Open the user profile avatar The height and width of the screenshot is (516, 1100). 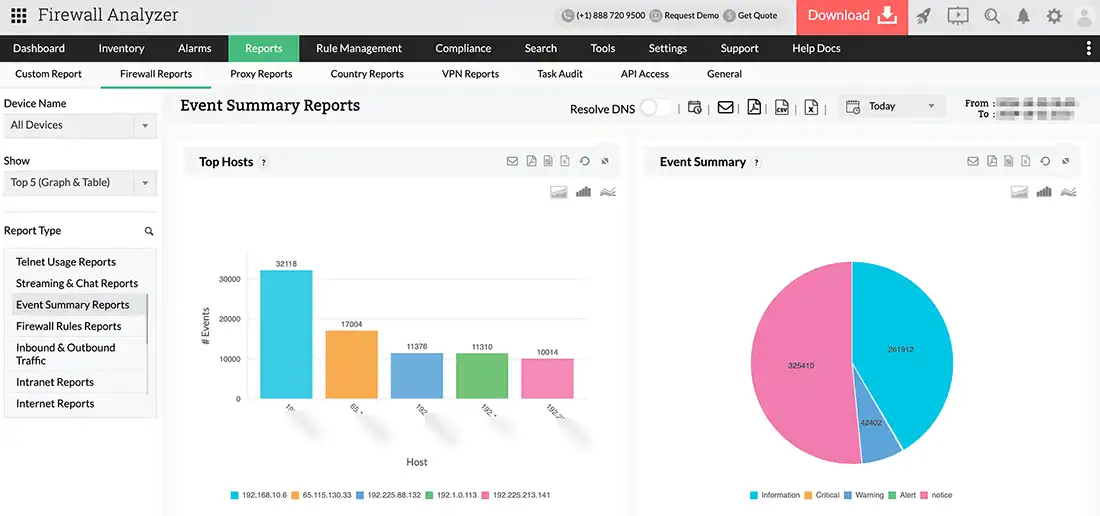tap(1085, 16)
